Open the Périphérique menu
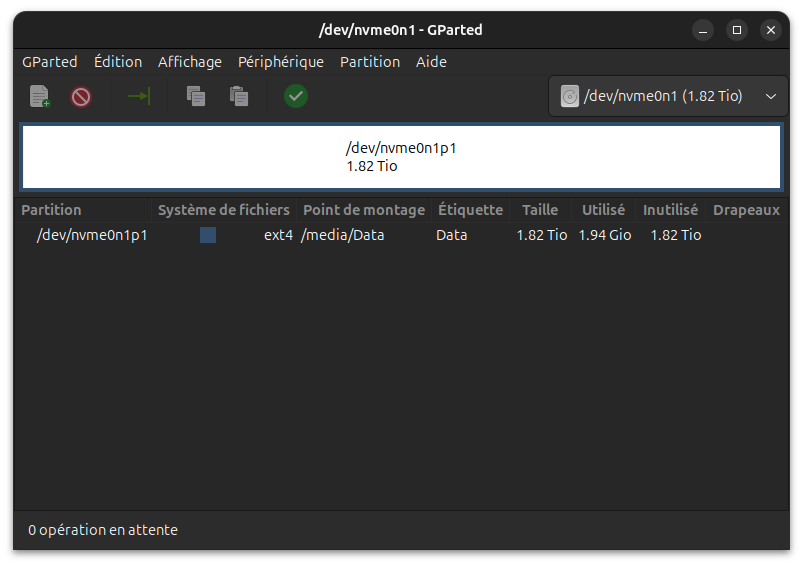This screenshot has width=803, height=566. click(x=281, y=62)
